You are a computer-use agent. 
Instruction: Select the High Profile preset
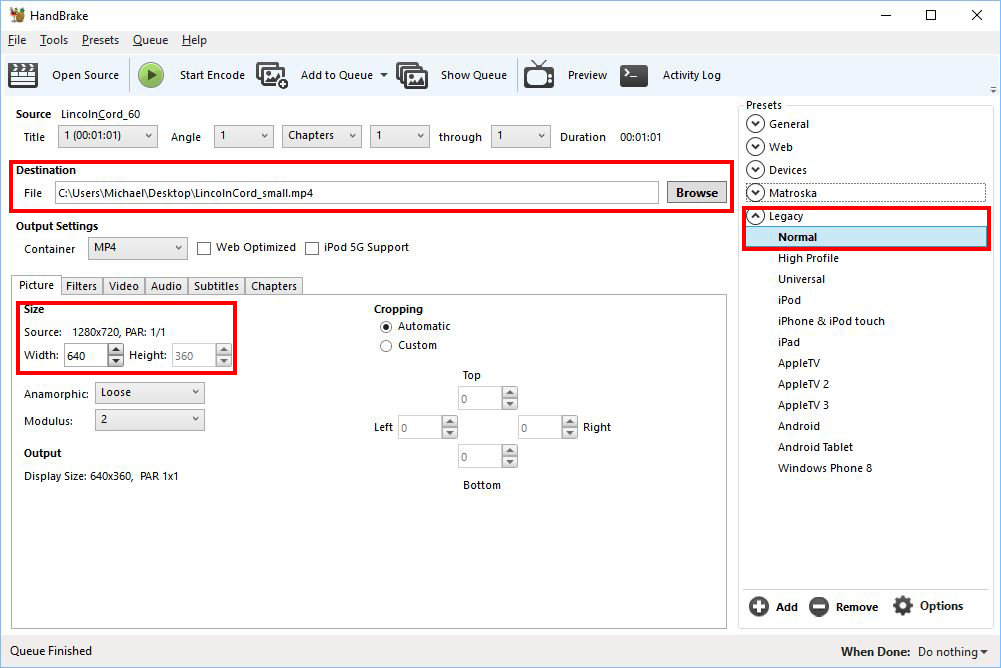(808, 258)
